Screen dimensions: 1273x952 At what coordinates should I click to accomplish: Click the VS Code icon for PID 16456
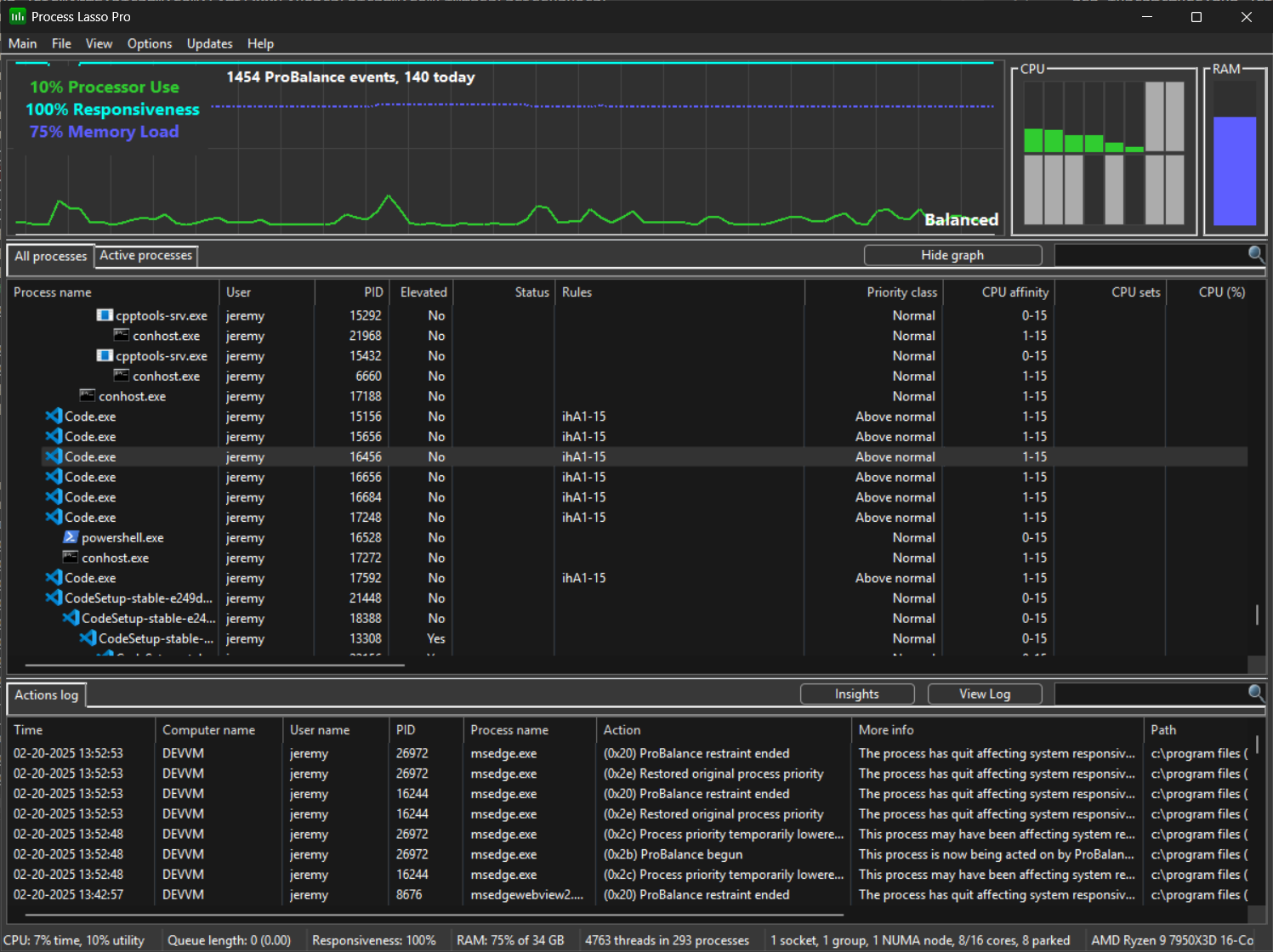click(54, 456)
